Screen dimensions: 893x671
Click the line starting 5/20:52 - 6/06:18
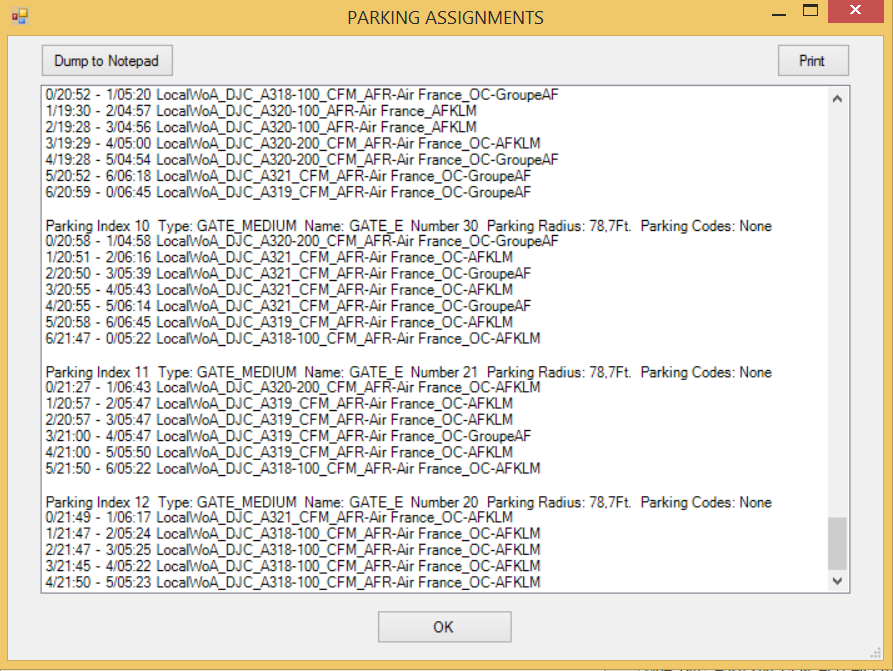pos(288,176)
